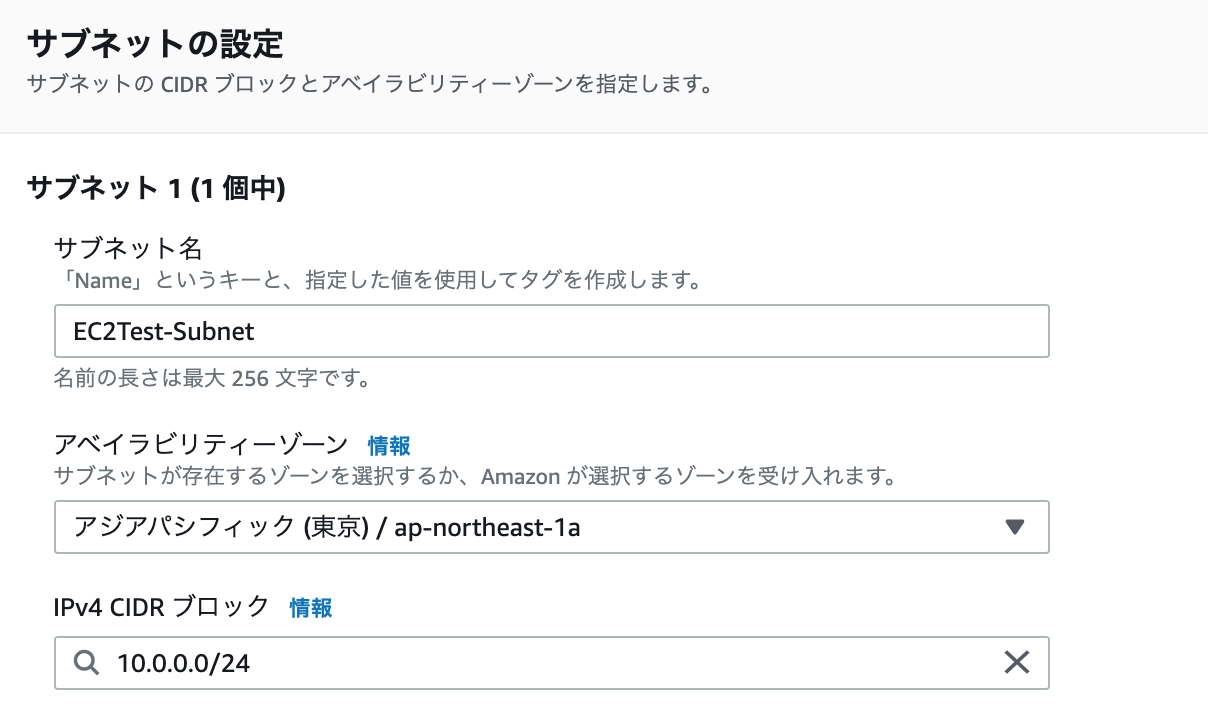Click empty area right of CIDR text

click(x=620, y=662)
